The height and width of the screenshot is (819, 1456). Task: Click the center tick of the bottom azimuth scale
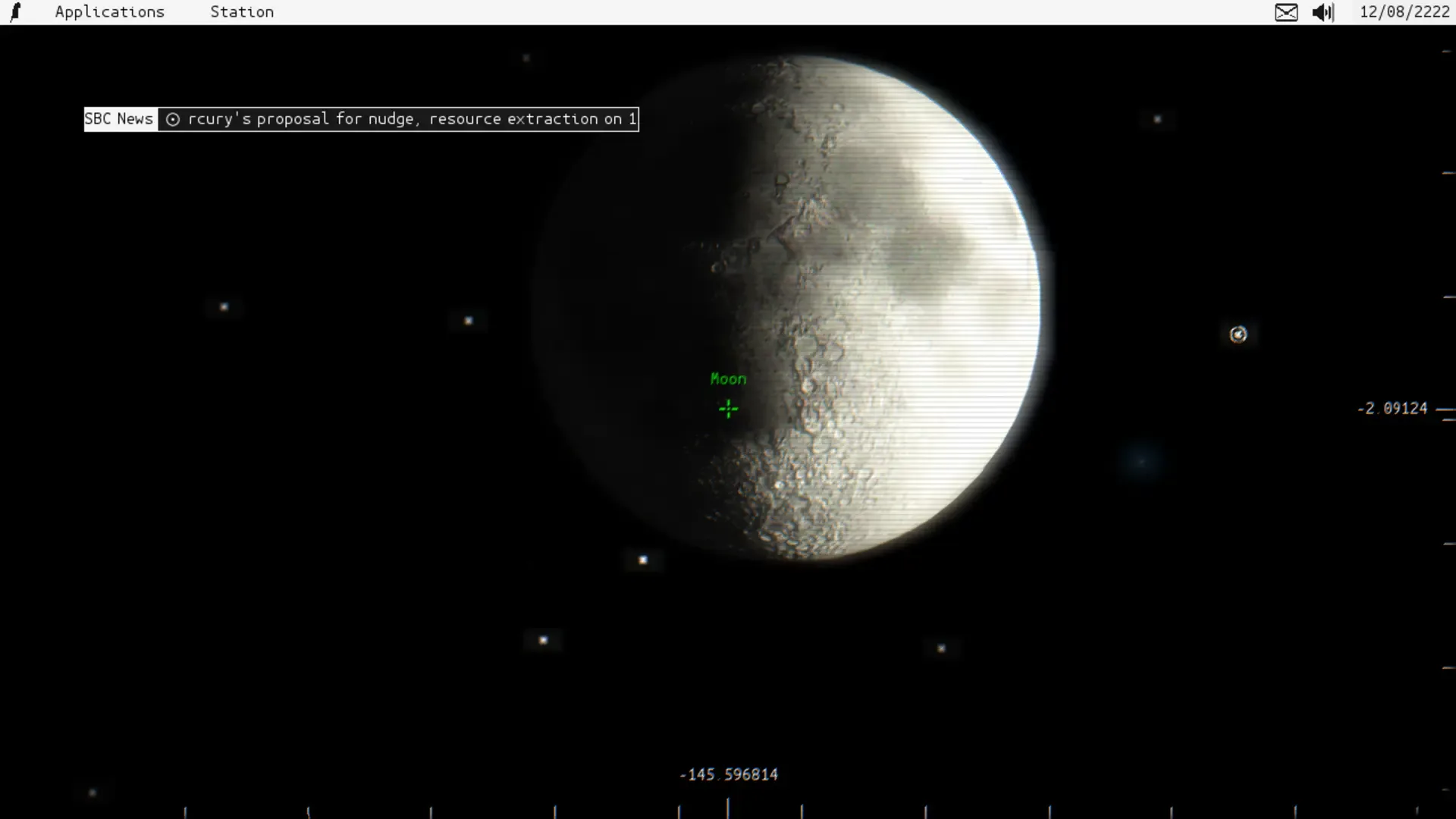(728, 808)
